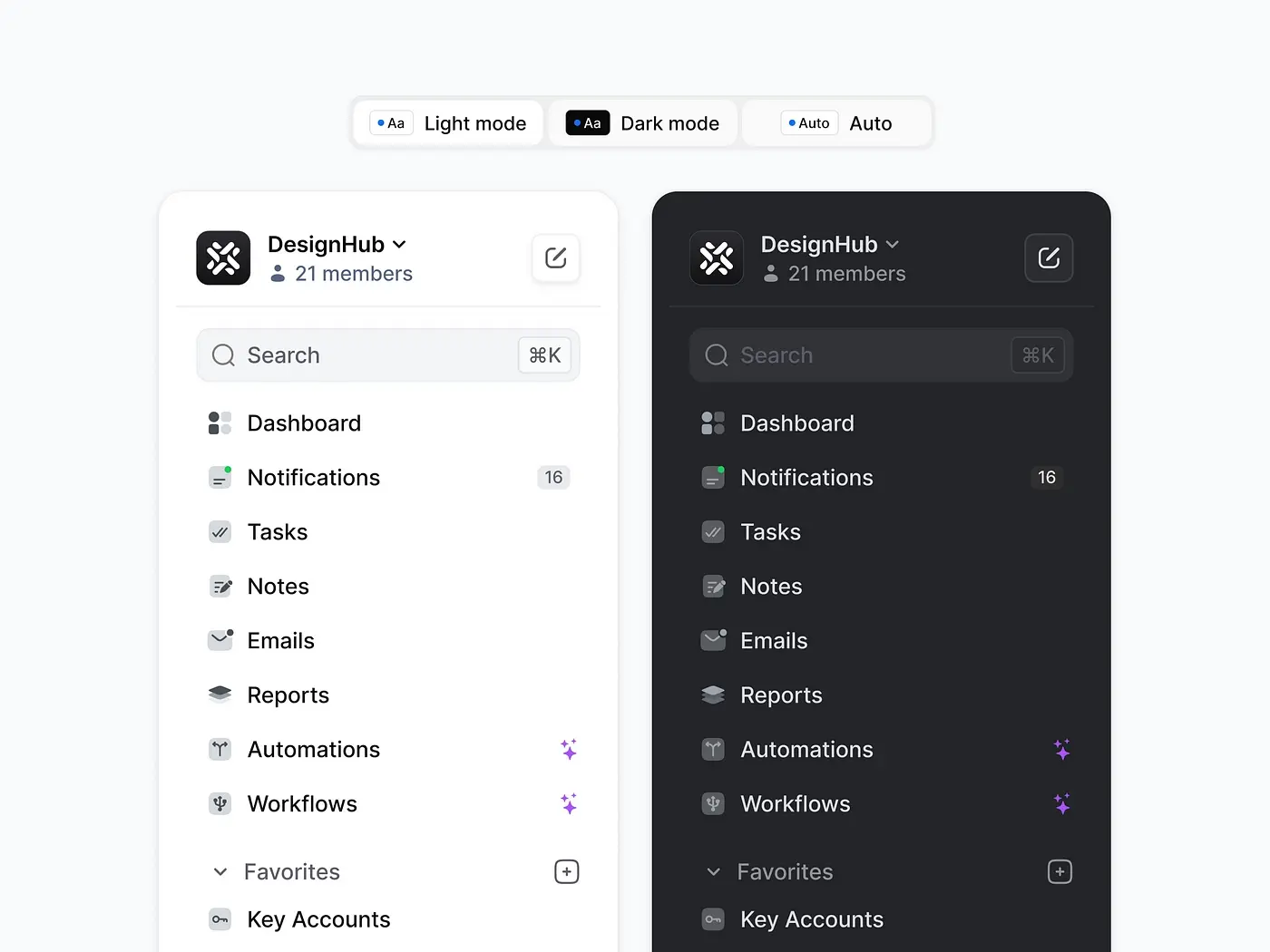Click the Emails envelope icon in dark sidebar
Screen dimensions: 1270x952
(x=714, y=640)
